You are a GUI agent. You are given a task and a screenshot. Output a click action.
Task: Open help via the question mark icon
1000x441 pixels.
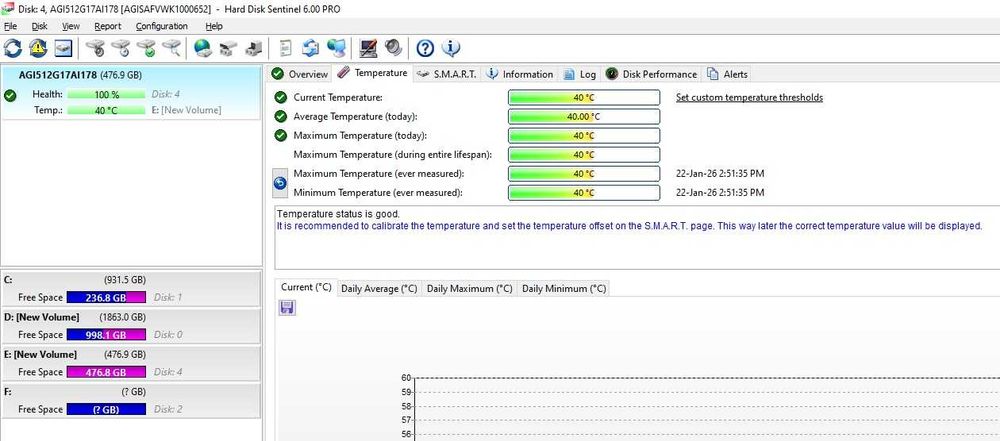425,48
